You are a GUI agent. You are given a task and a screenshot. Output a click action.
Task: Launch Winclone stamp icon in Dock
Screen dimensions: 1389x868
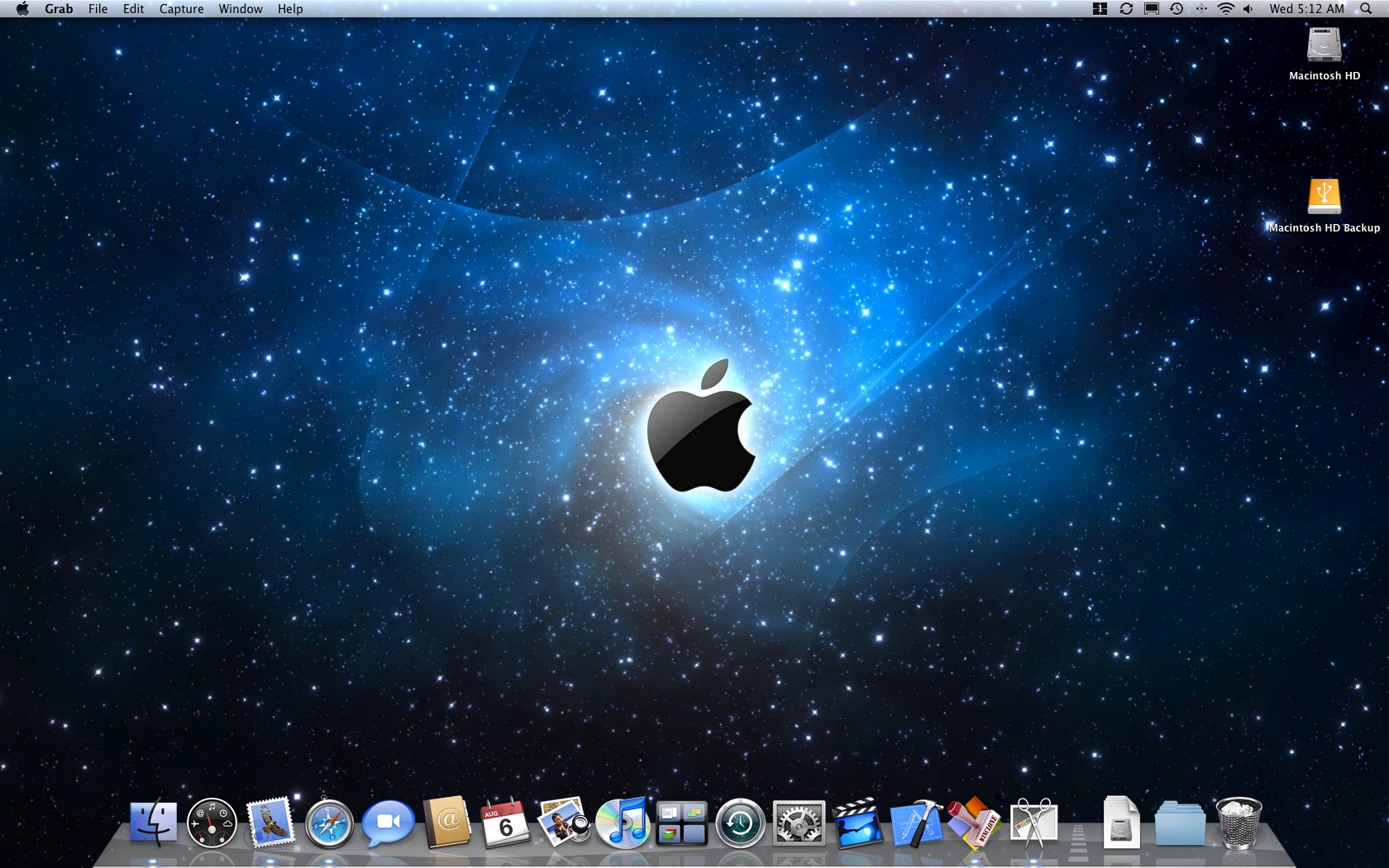pos(976,823)
